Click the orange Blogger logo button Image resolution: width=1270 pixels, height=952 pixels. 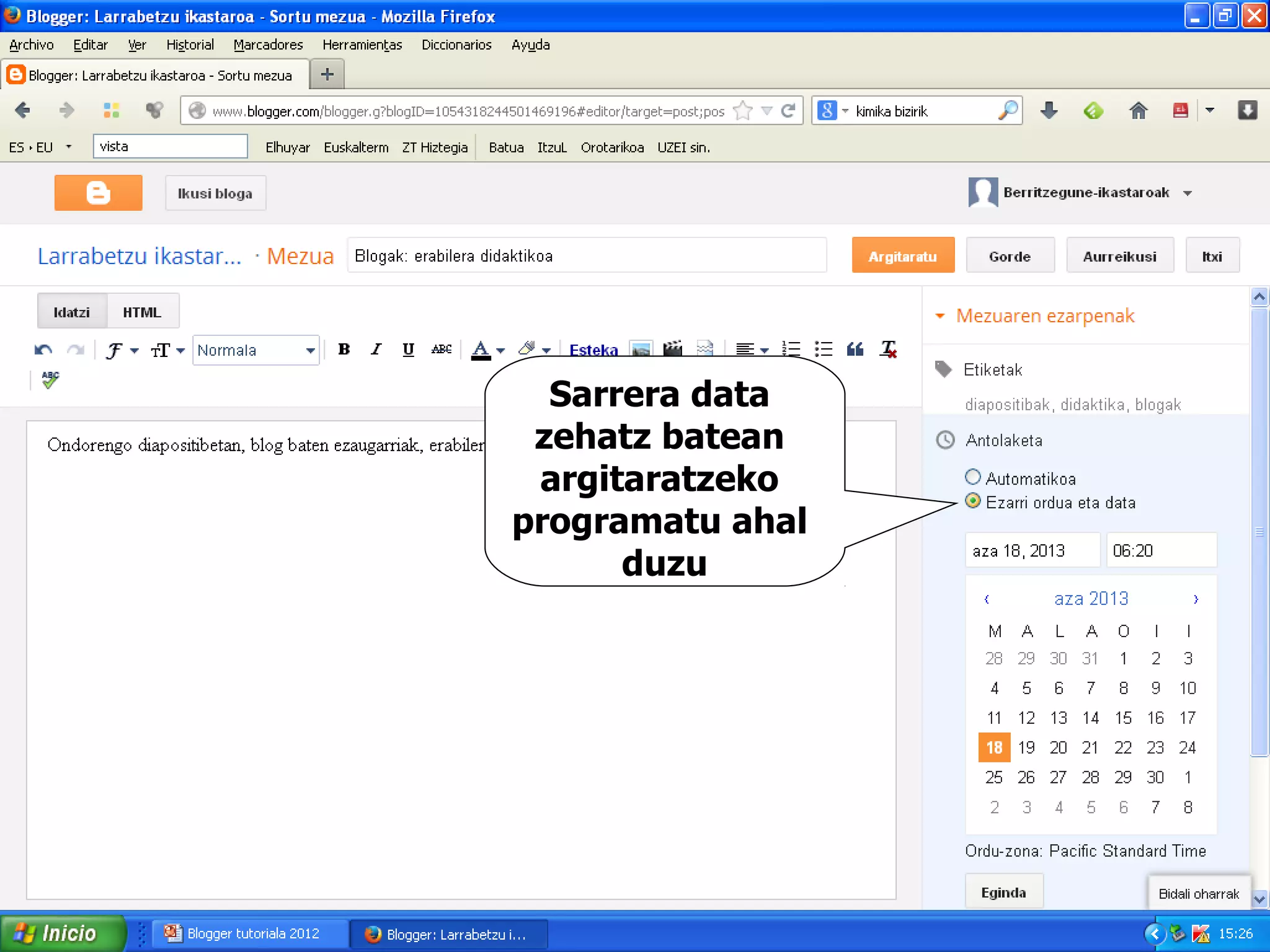98,193
